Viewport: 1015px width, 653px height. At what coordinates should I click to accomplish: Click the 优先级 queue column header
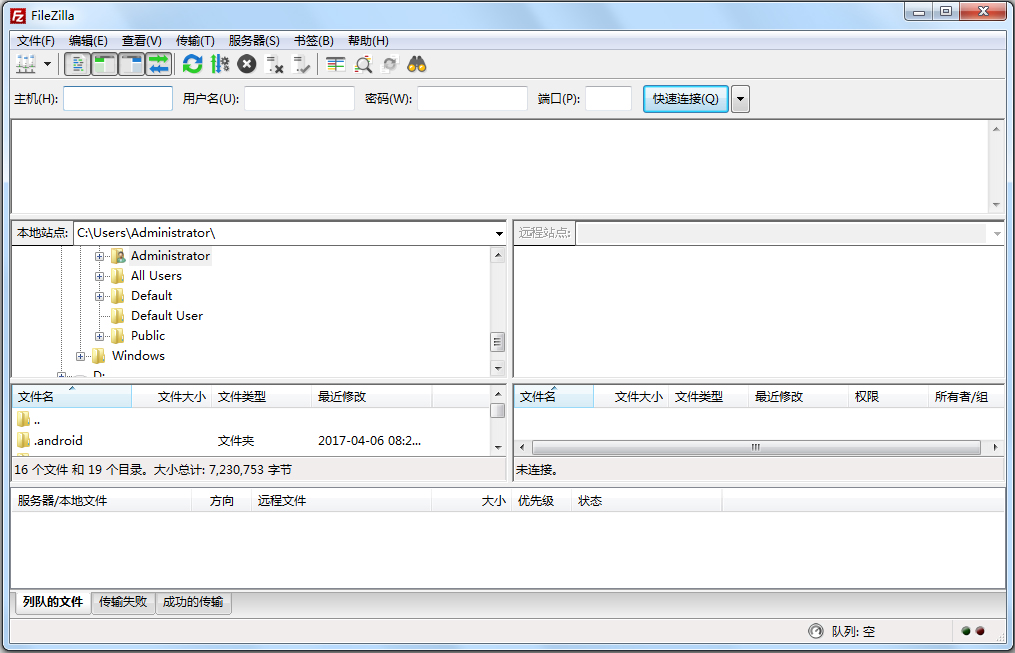541,501
